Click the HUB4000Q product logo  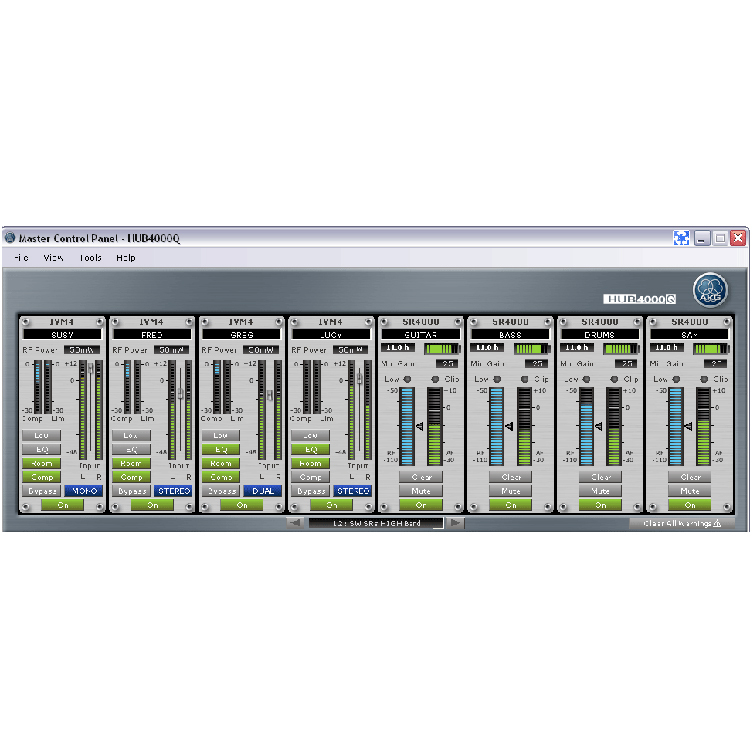(x=639, y=299)
